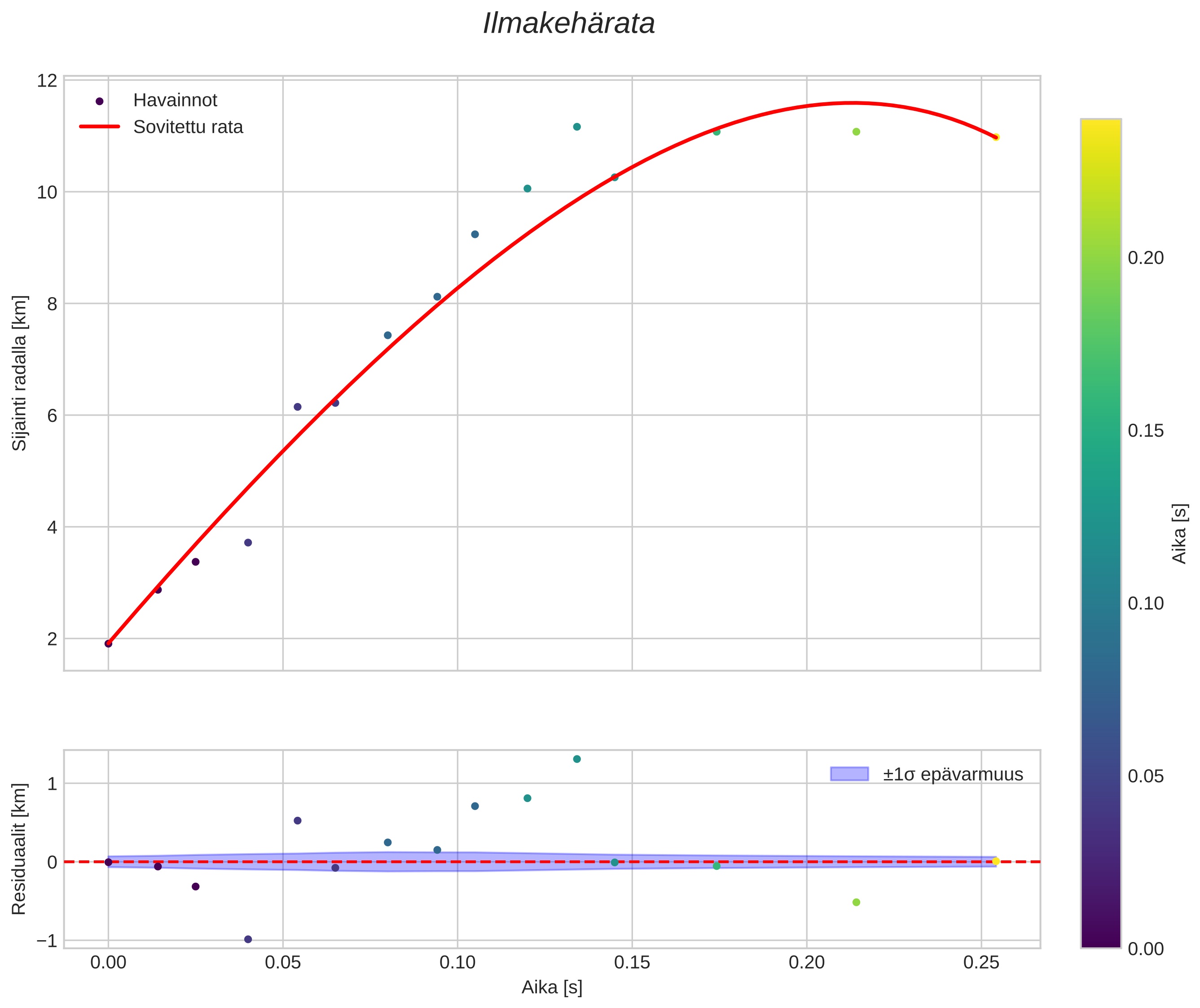Click the highest residual point above 1
This screenshot has height=1008, width=1200.
click(x=577, y=759)
